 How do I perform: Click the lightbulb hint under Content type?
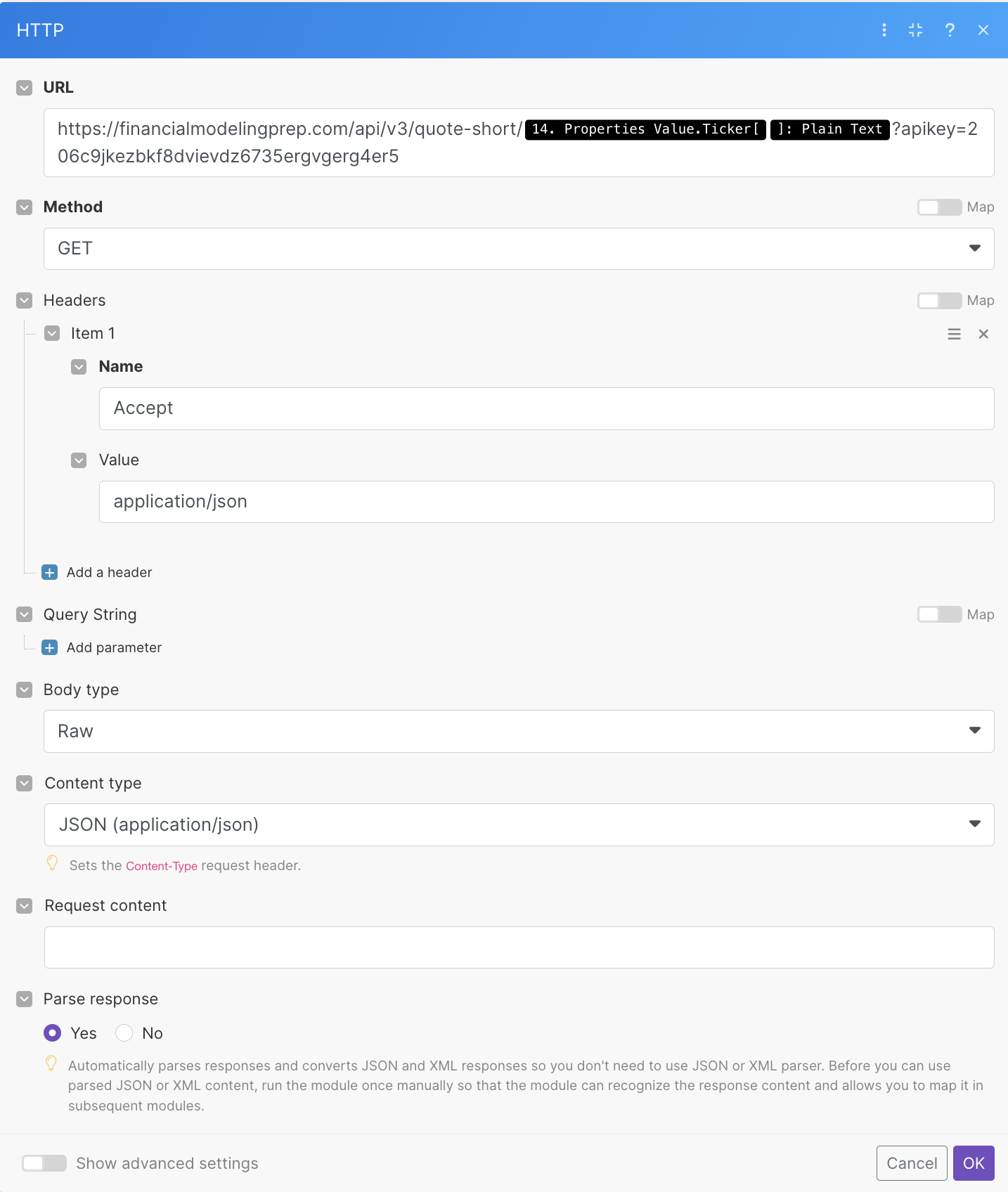tap(52, 863)
